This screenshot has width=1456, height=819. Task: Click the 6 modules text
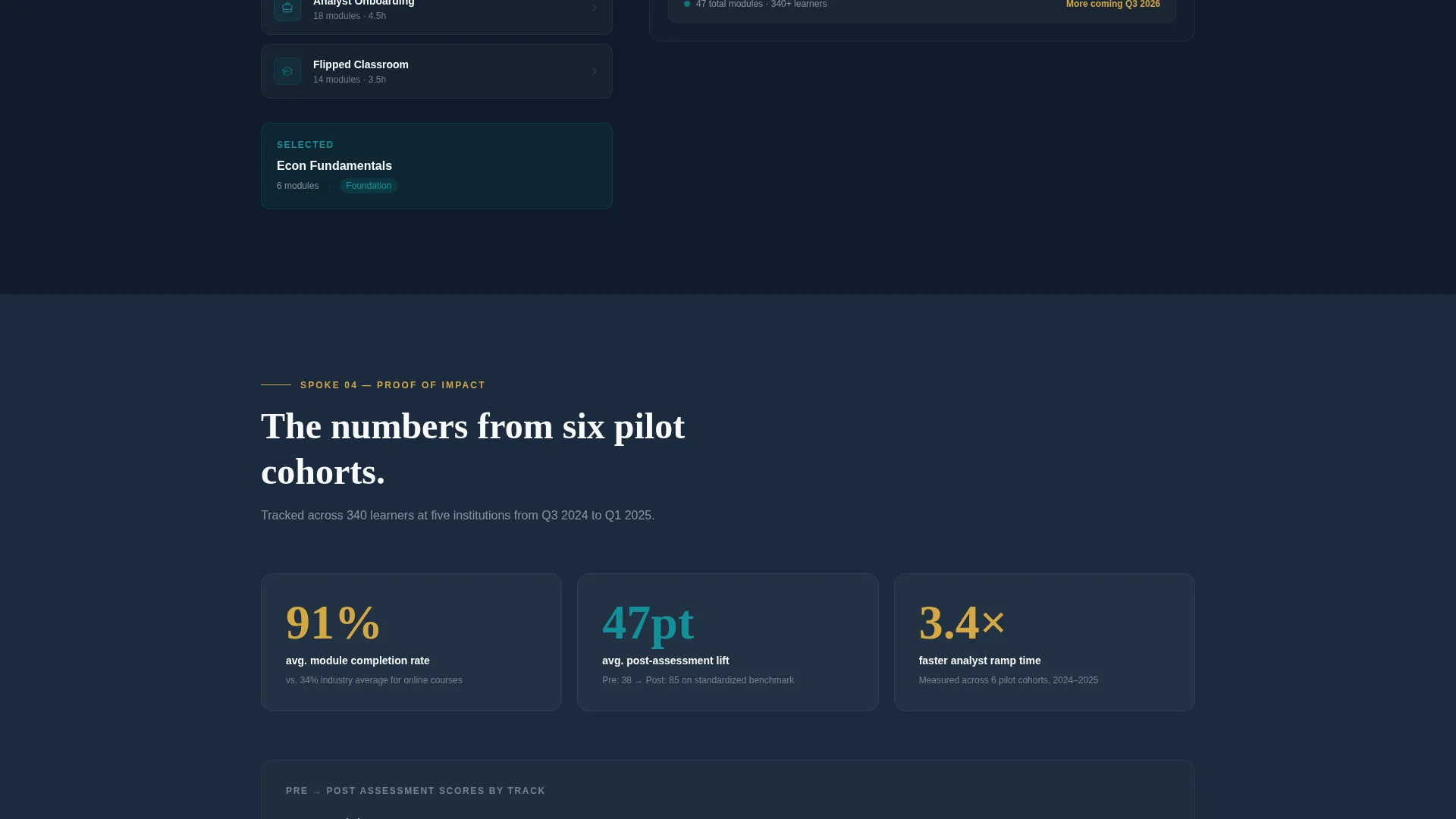pos(298,186)
